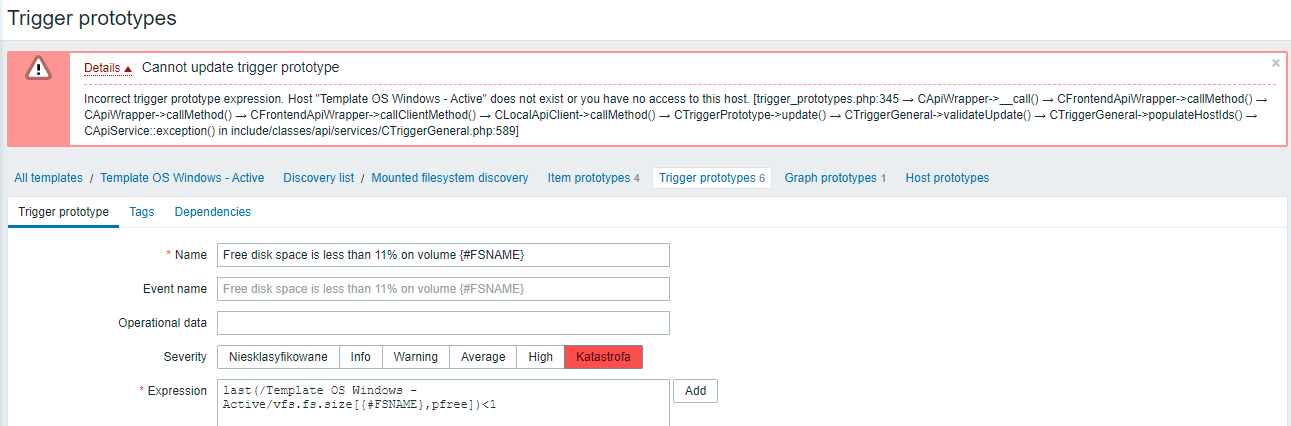The image size is (1291, 426).
Task: Switch to the Dependencies tab
Action: click(213, 212)
